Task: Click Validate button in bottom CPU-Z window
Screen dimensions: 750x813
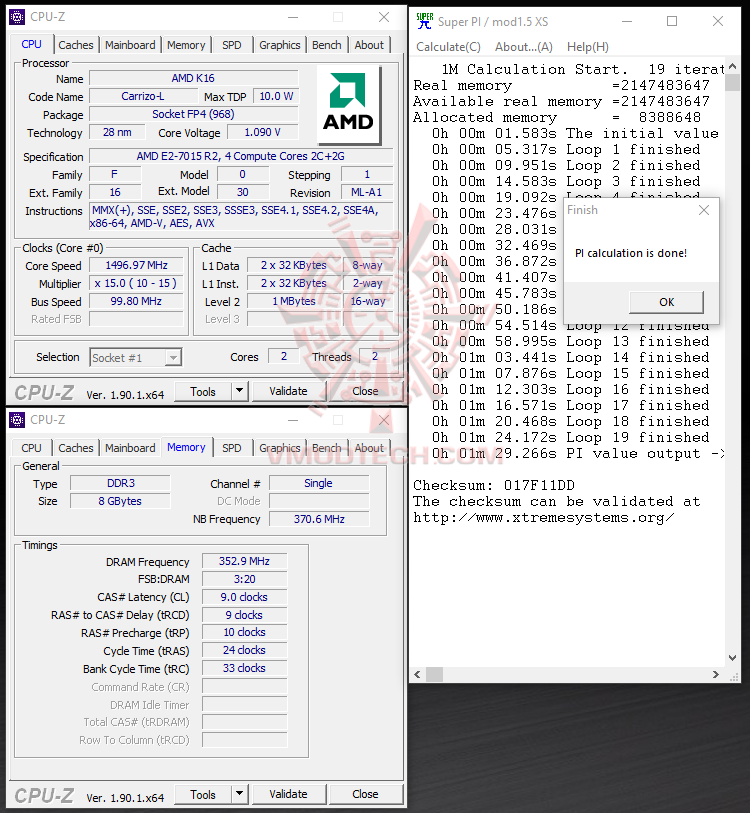Action: pyautogui.click(x=288, y=794)
